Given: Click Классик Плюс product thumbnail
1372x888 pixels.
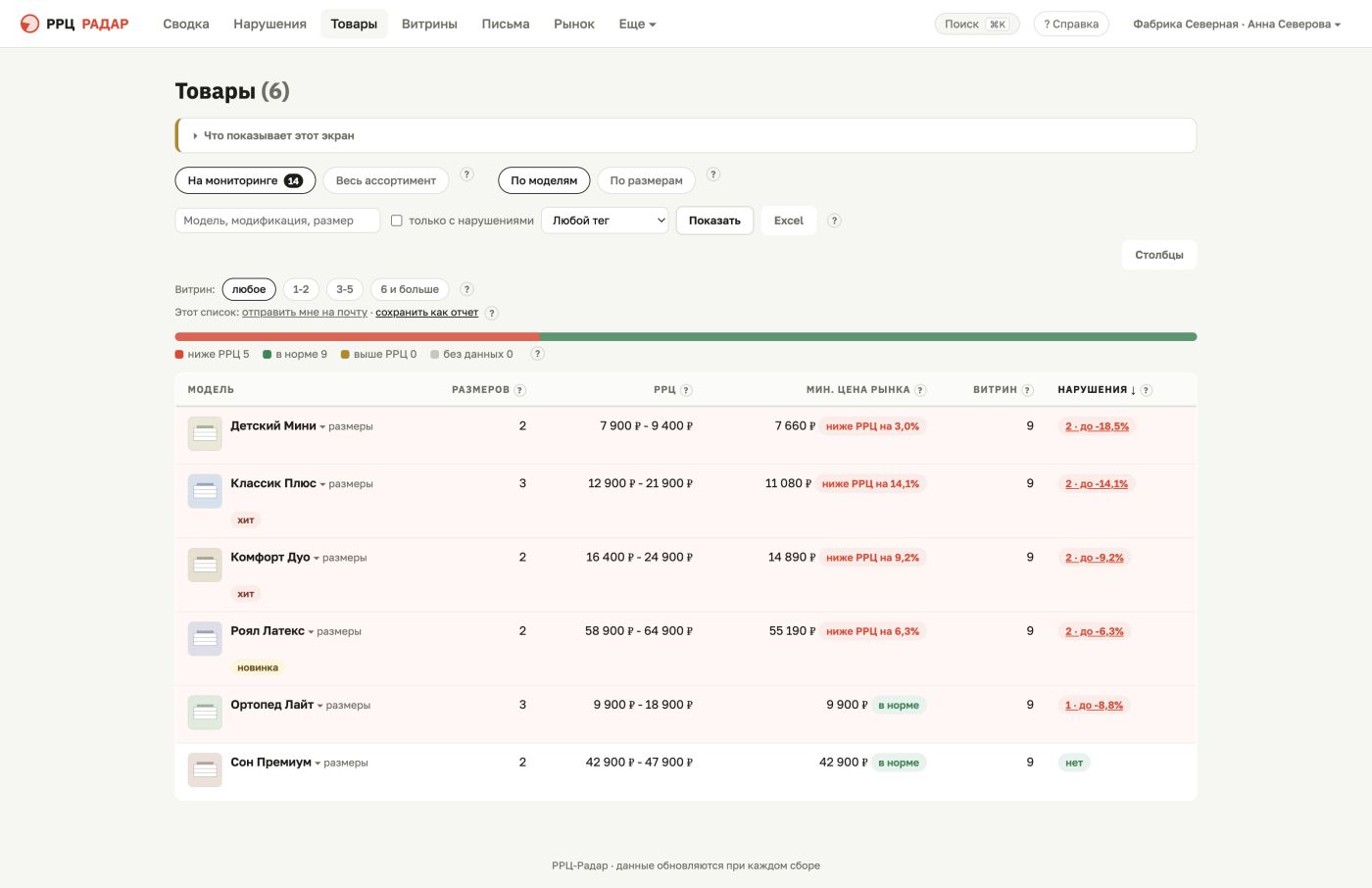Looking at the screenshot, I should click(205, 491).
